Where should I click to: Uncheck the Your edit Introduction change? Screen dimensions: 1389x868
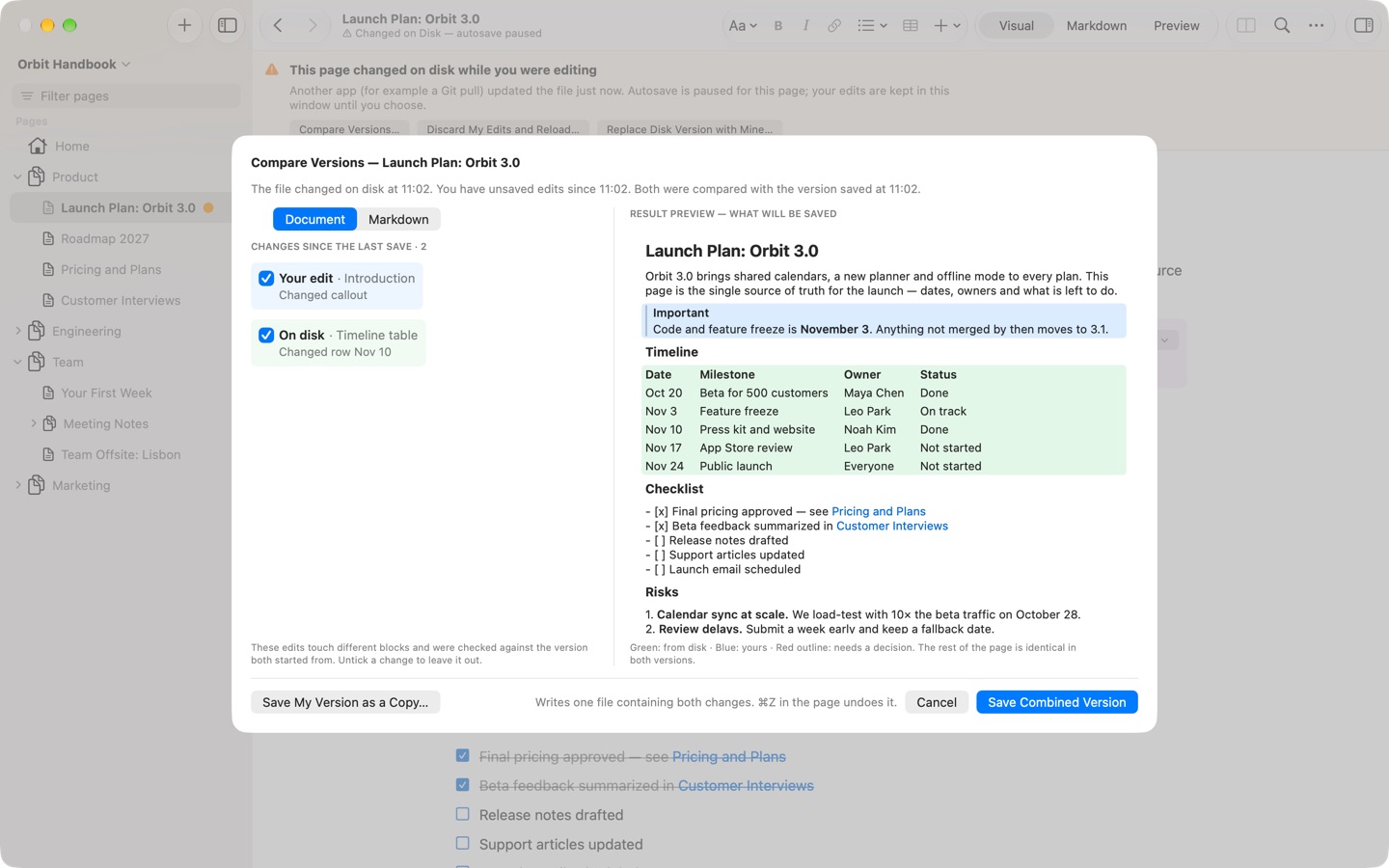pyautogui.click(x=266, y=278)
